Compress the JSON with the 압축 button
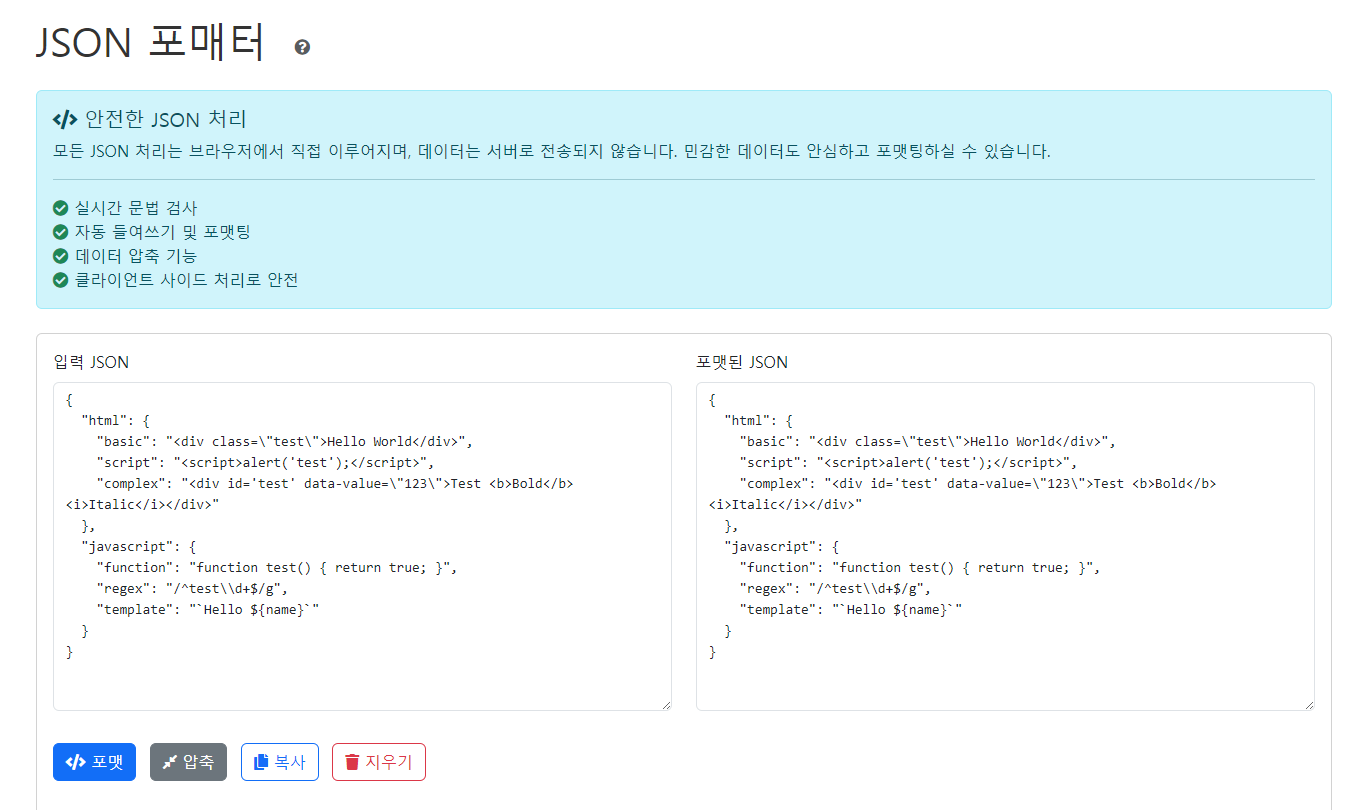This screenshot has height=810, width=1346. pos(188,762)
